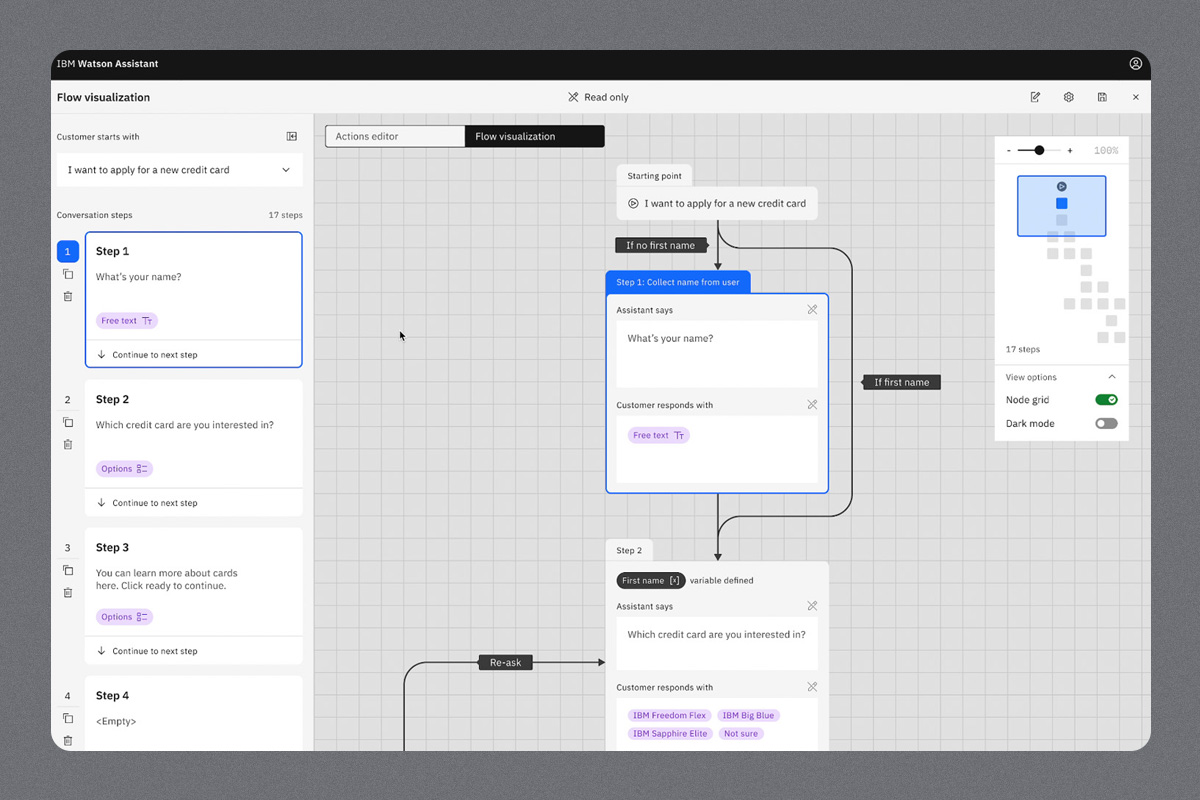The height and width of the screenshot is (800, 1200).
Task: Duplicate Step 3 with copy icon
Action: point(68,570)
